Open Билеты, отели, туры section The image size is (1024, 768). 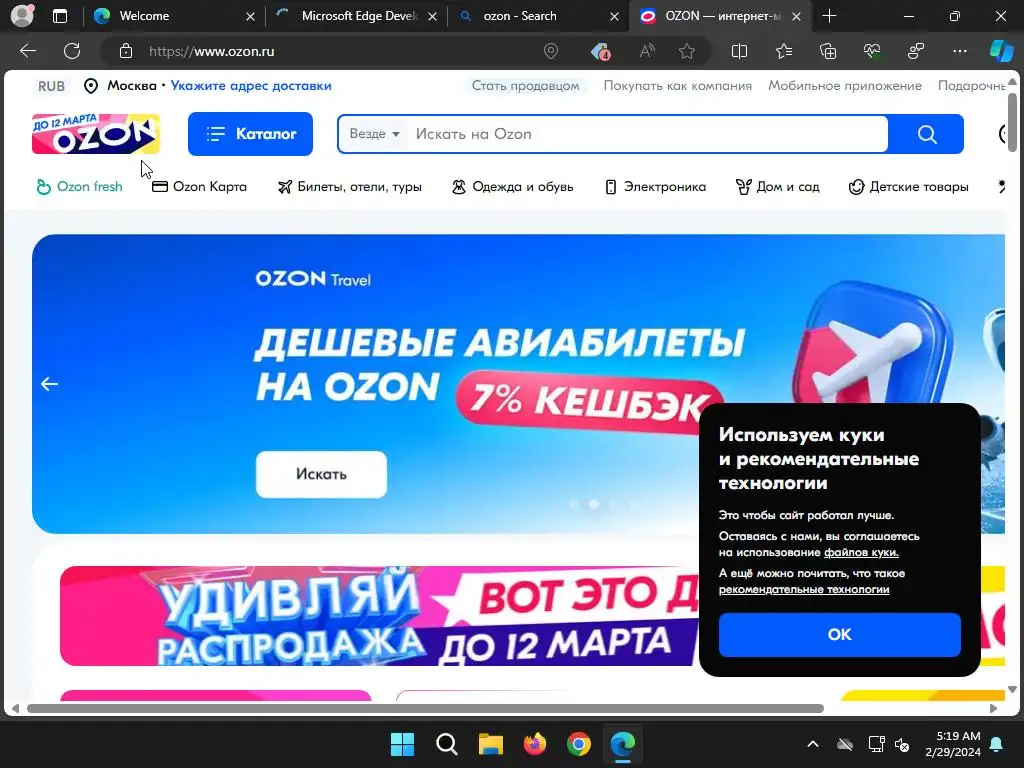tap(349, 187)
